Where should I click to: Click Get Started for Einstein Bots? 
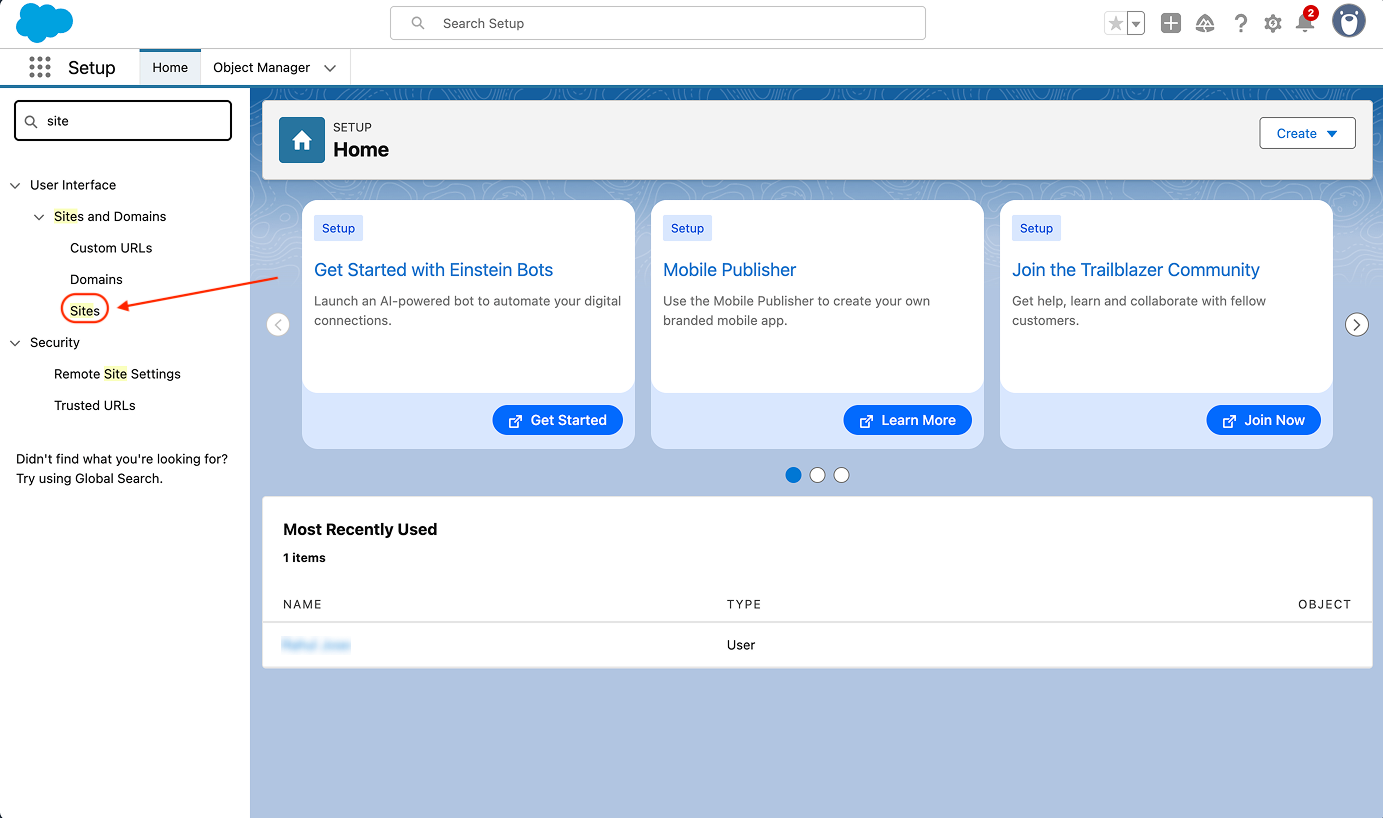(x=557, y=420)
